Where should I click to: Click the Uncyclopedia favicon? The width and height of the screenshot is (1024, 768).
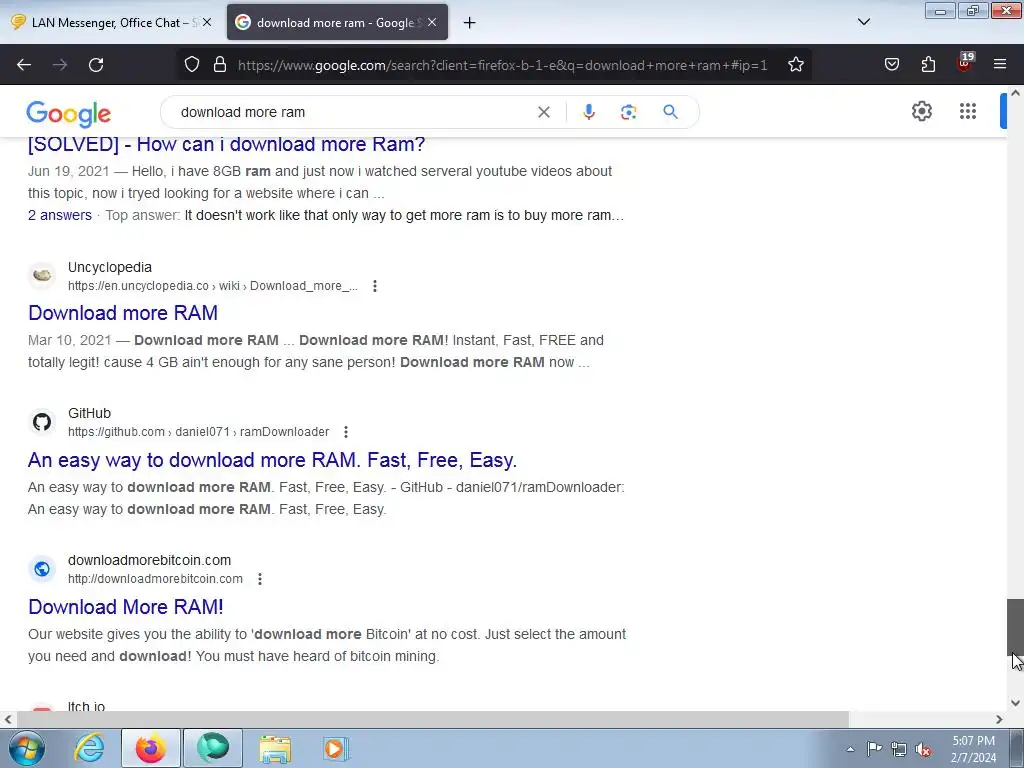[42, 276]
